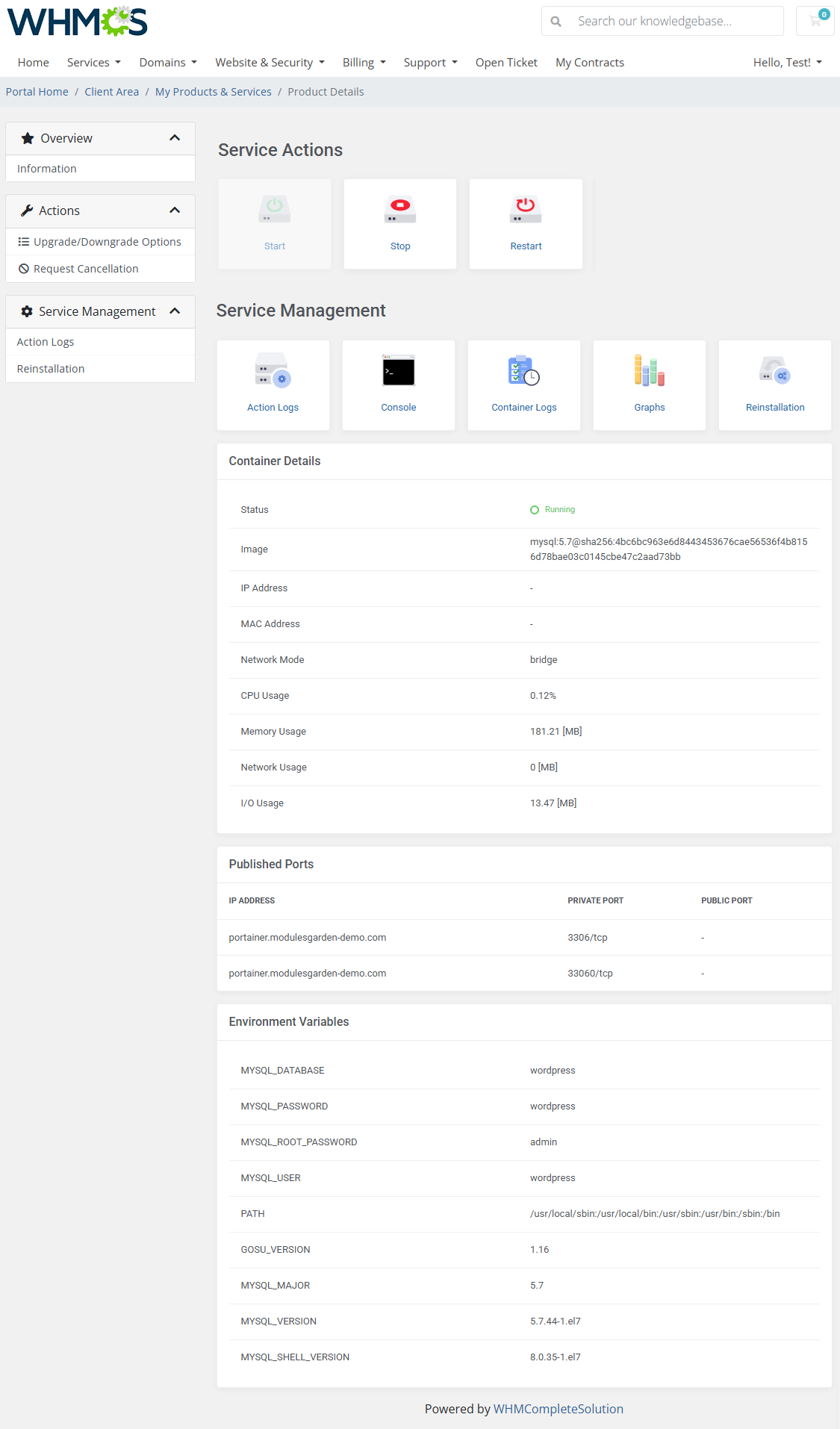840x1429 pixels.
Task: Click Upgrade/Downgrade Options in the sidebar
Action: pos(107,242)
